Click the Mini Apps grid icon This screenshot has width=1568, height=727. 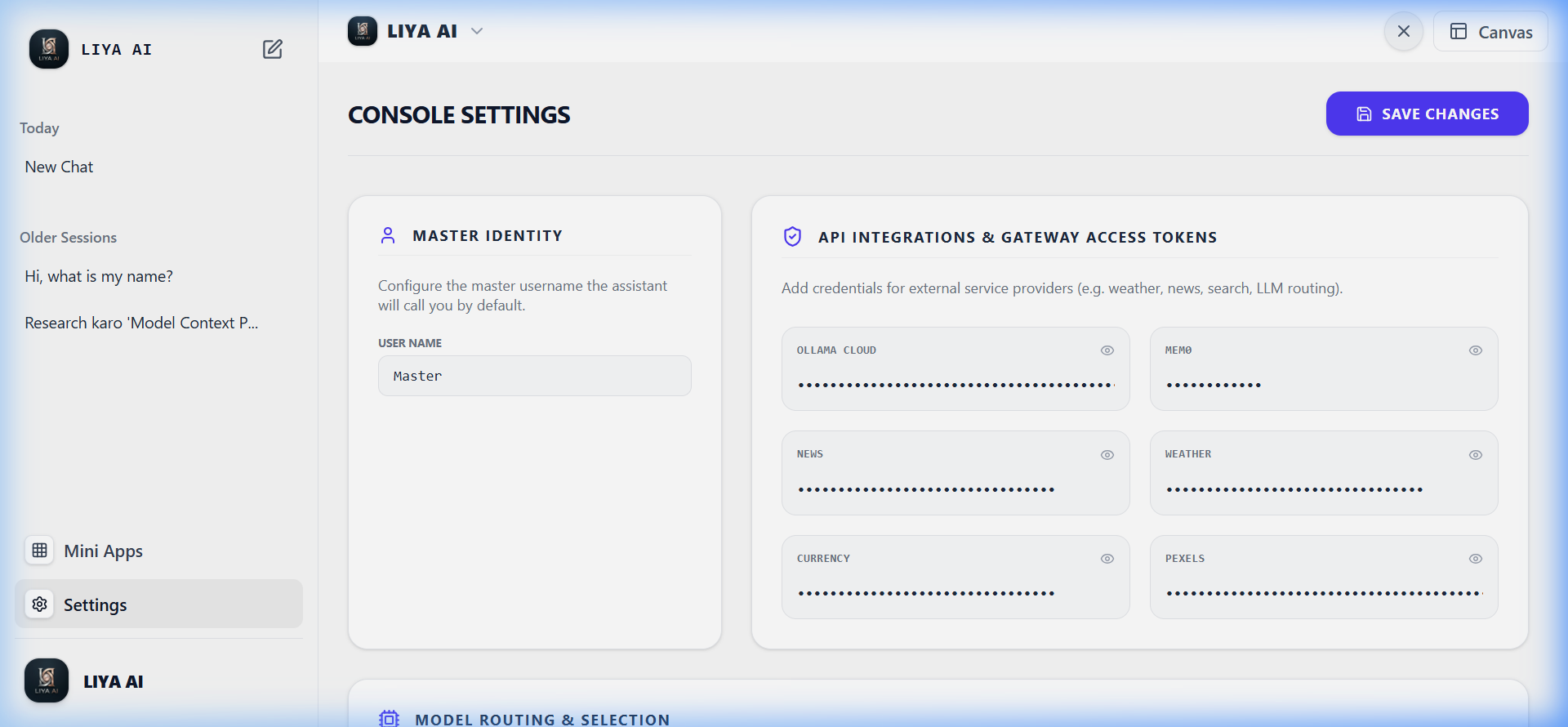click(x=39, y=551)
